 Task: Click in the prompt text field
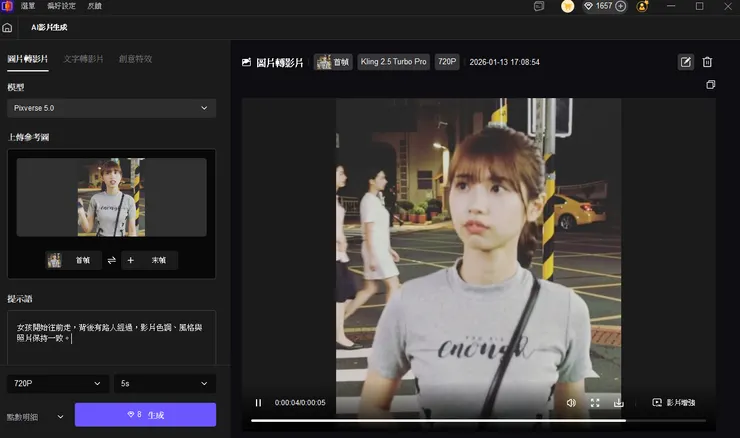111,337
